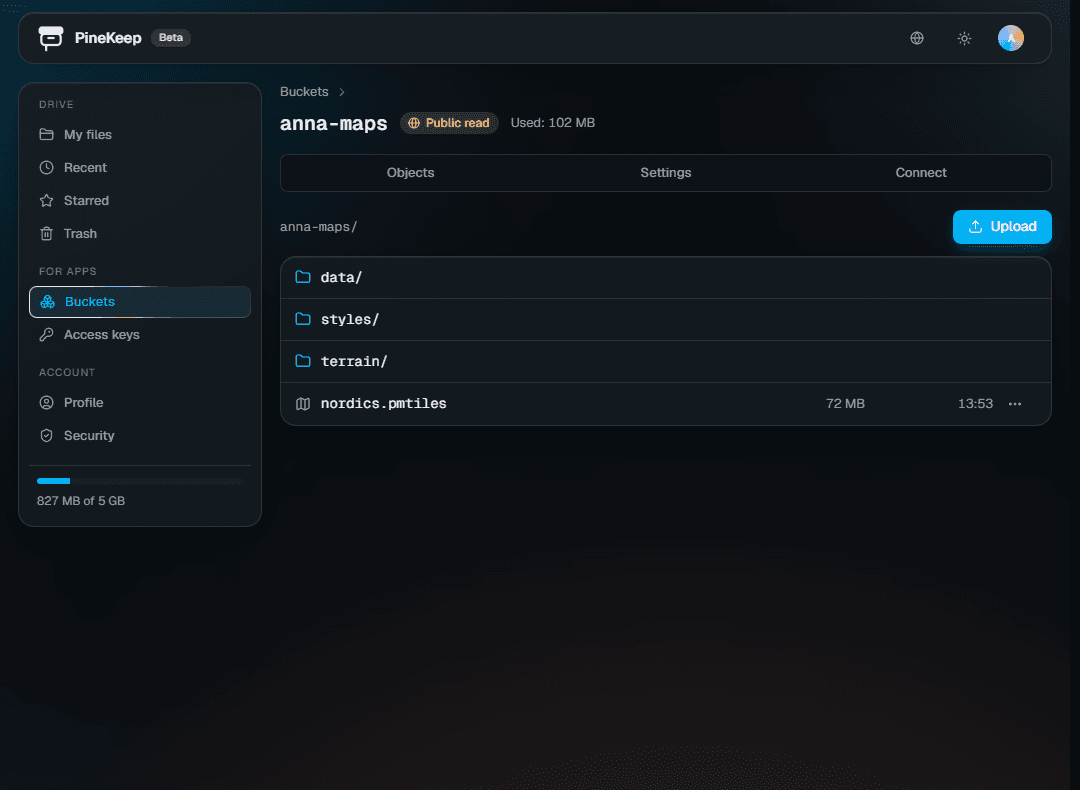Click the Profile person icon
This screenshot has width=1080, height=790.
coord(46,402)
